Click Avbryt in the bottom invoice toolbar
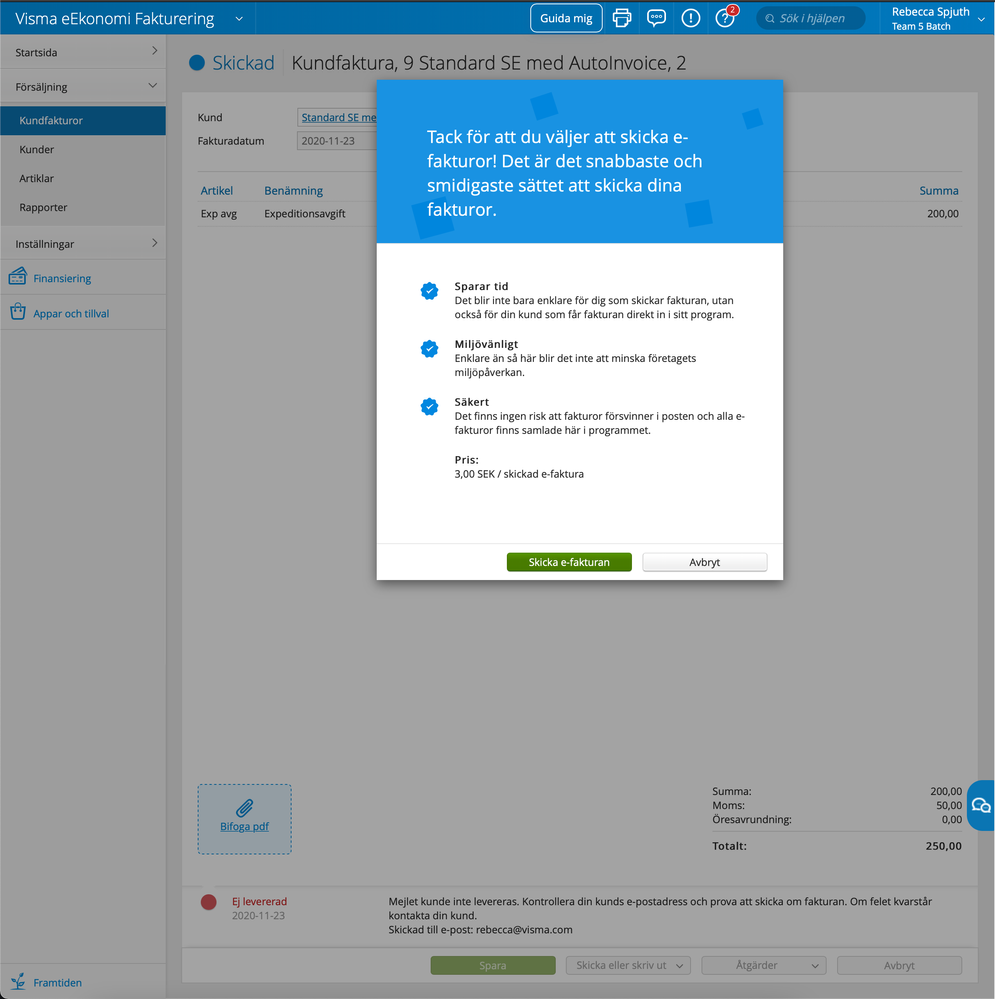The height and width of the screenshot is (999, 995). [x=899, y=965]
